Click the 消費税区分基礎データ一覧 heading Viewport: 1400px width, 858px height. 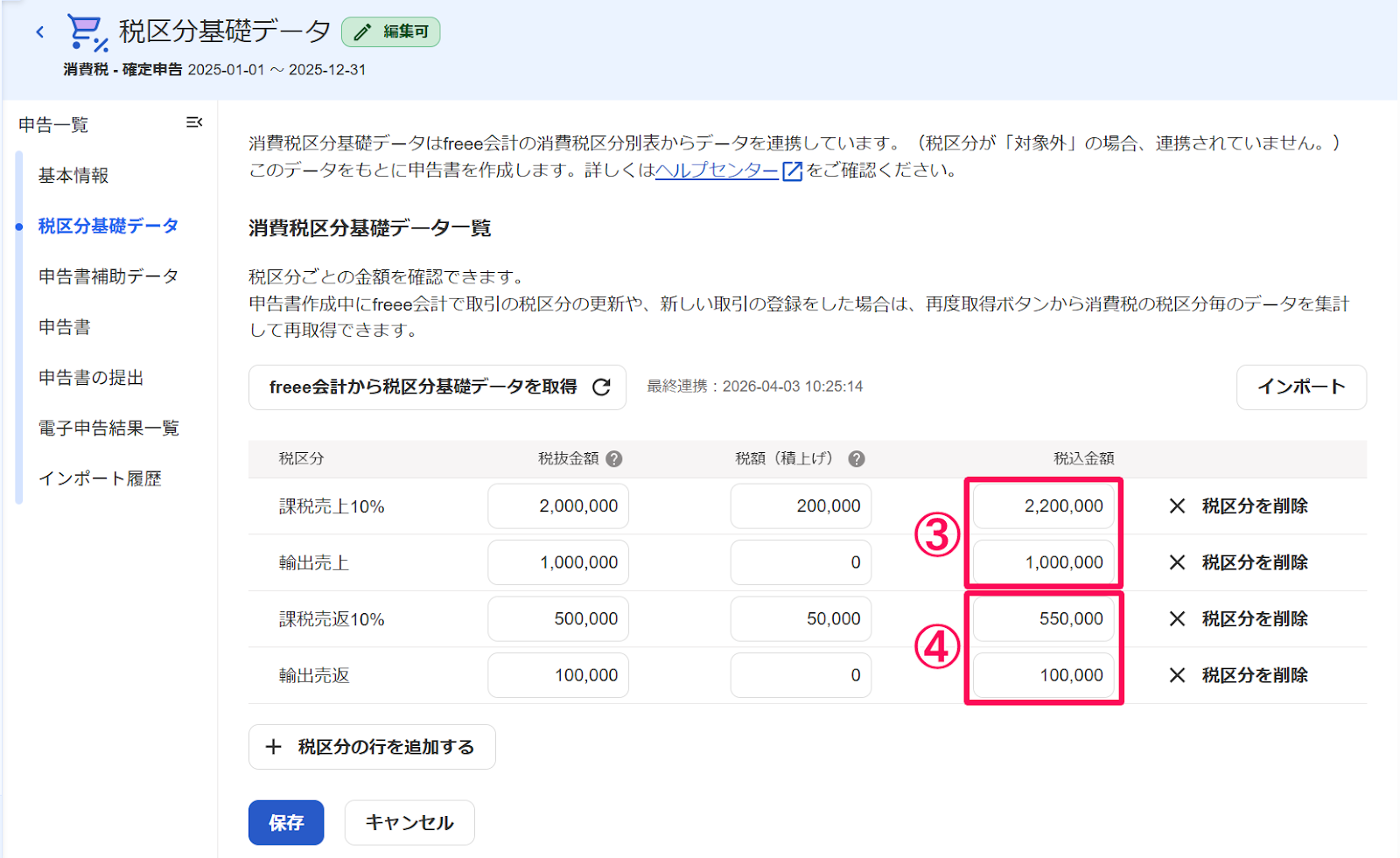point(370,228)
